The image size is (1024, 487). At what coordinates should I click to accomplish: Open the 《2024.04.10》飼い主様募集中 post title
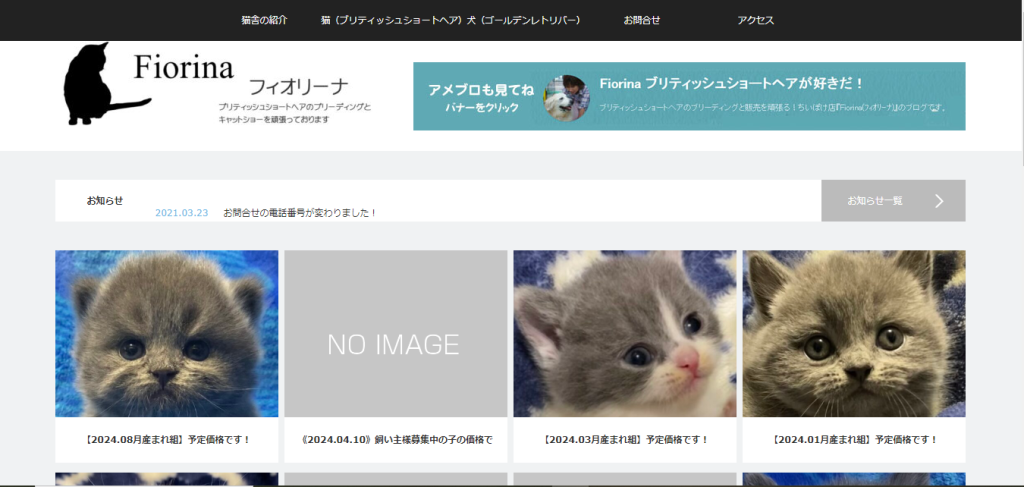point(396,439)
